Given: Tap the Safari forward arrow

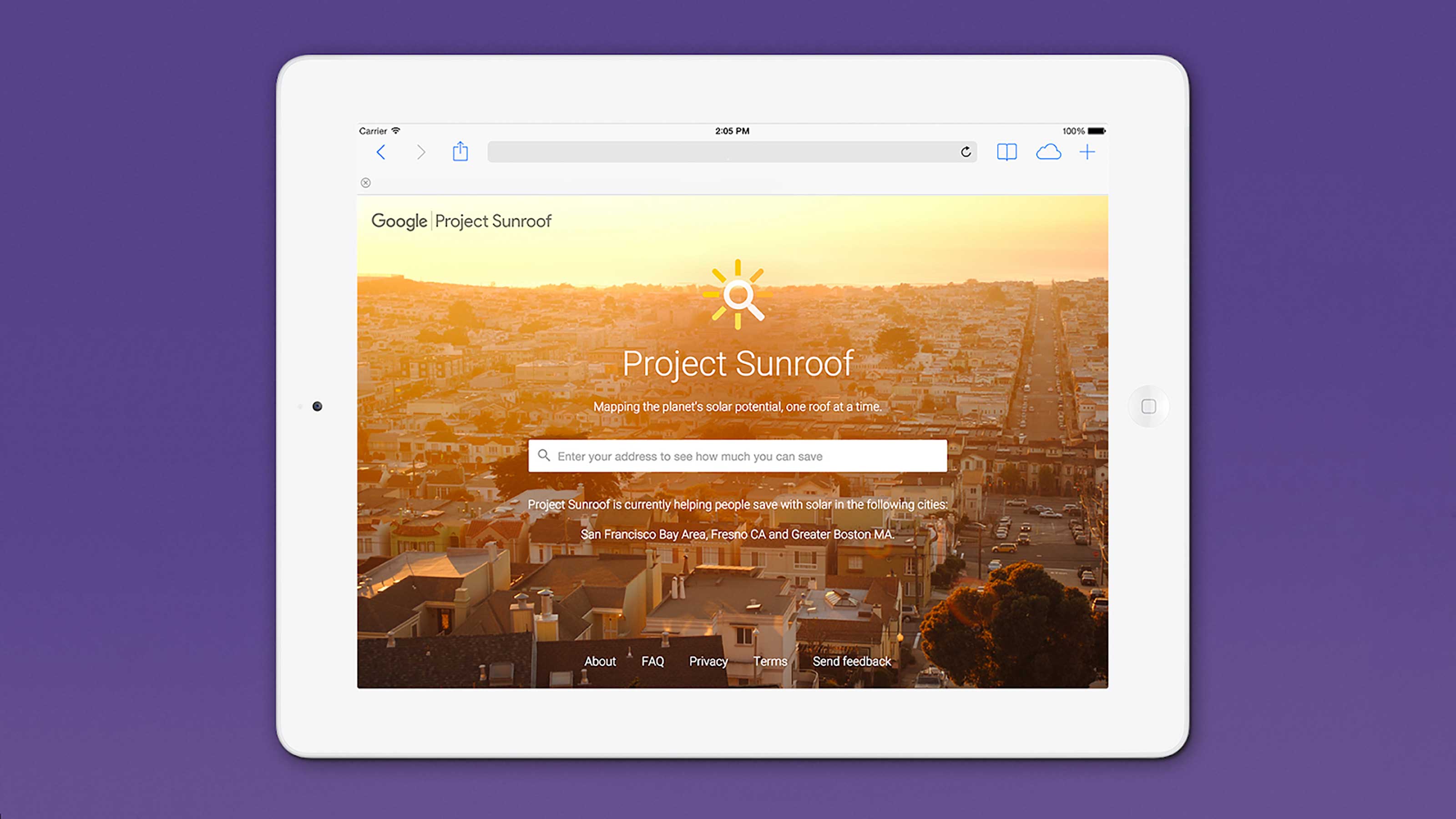Looking at the screenshot, I should click(420, 152).
